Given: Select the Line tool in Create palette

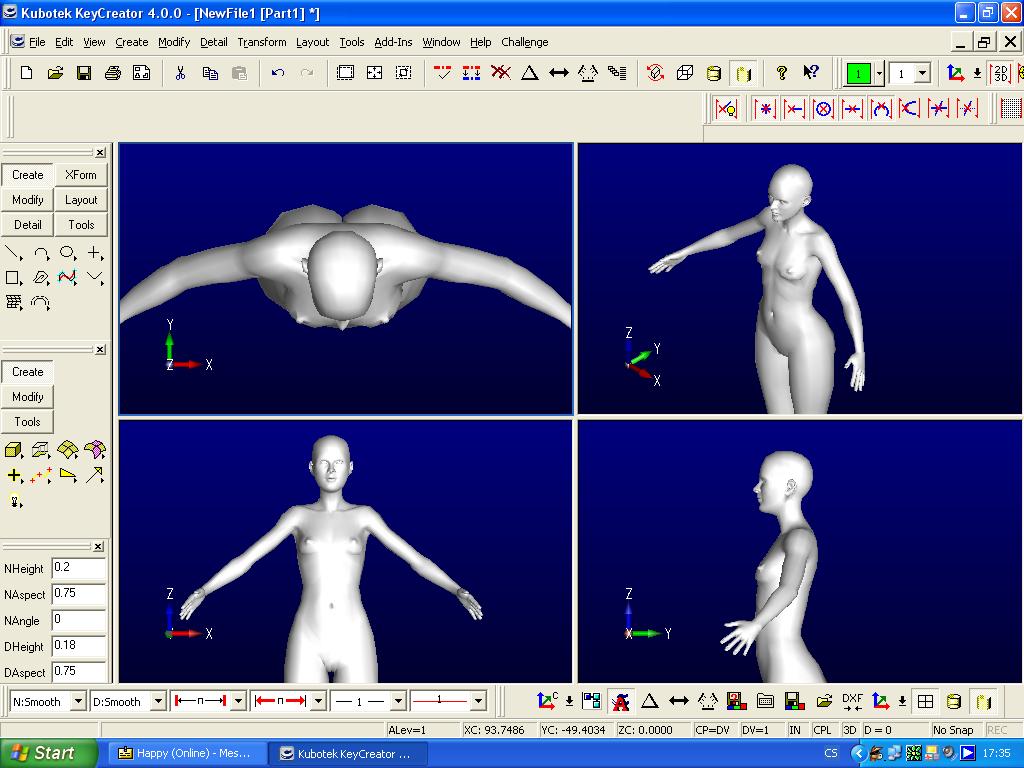Looking at the screenshot, I should tap(14, 253).
